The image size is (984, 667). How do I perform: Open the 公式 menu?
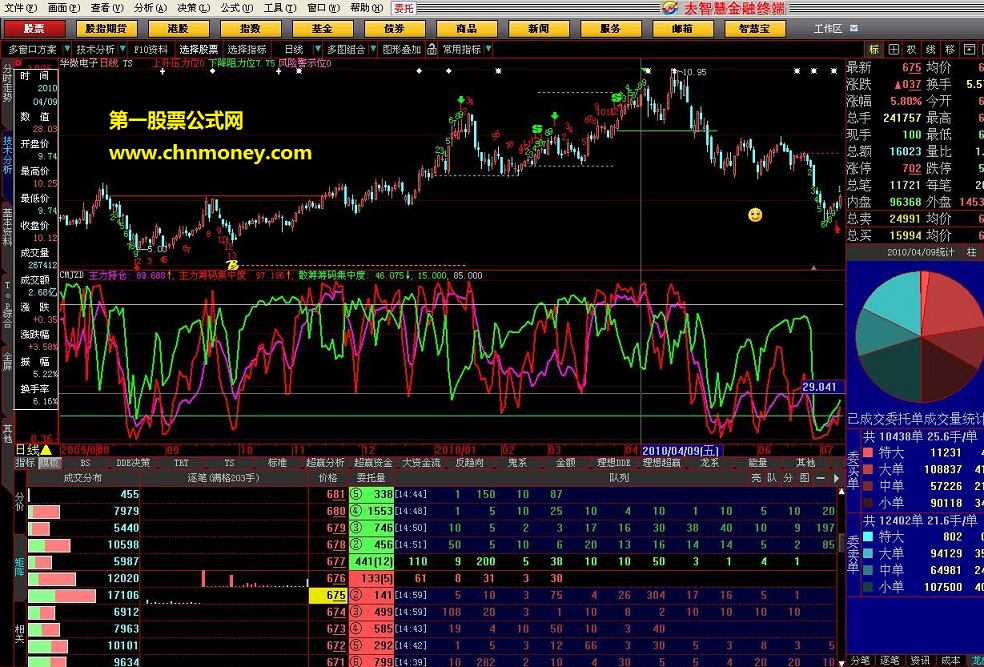[237, 8]
